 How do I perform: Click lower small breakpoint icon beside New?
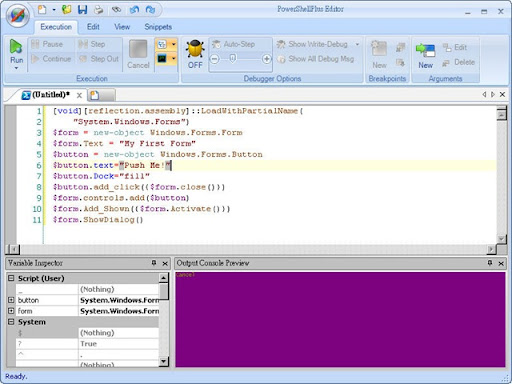point(400,62)
